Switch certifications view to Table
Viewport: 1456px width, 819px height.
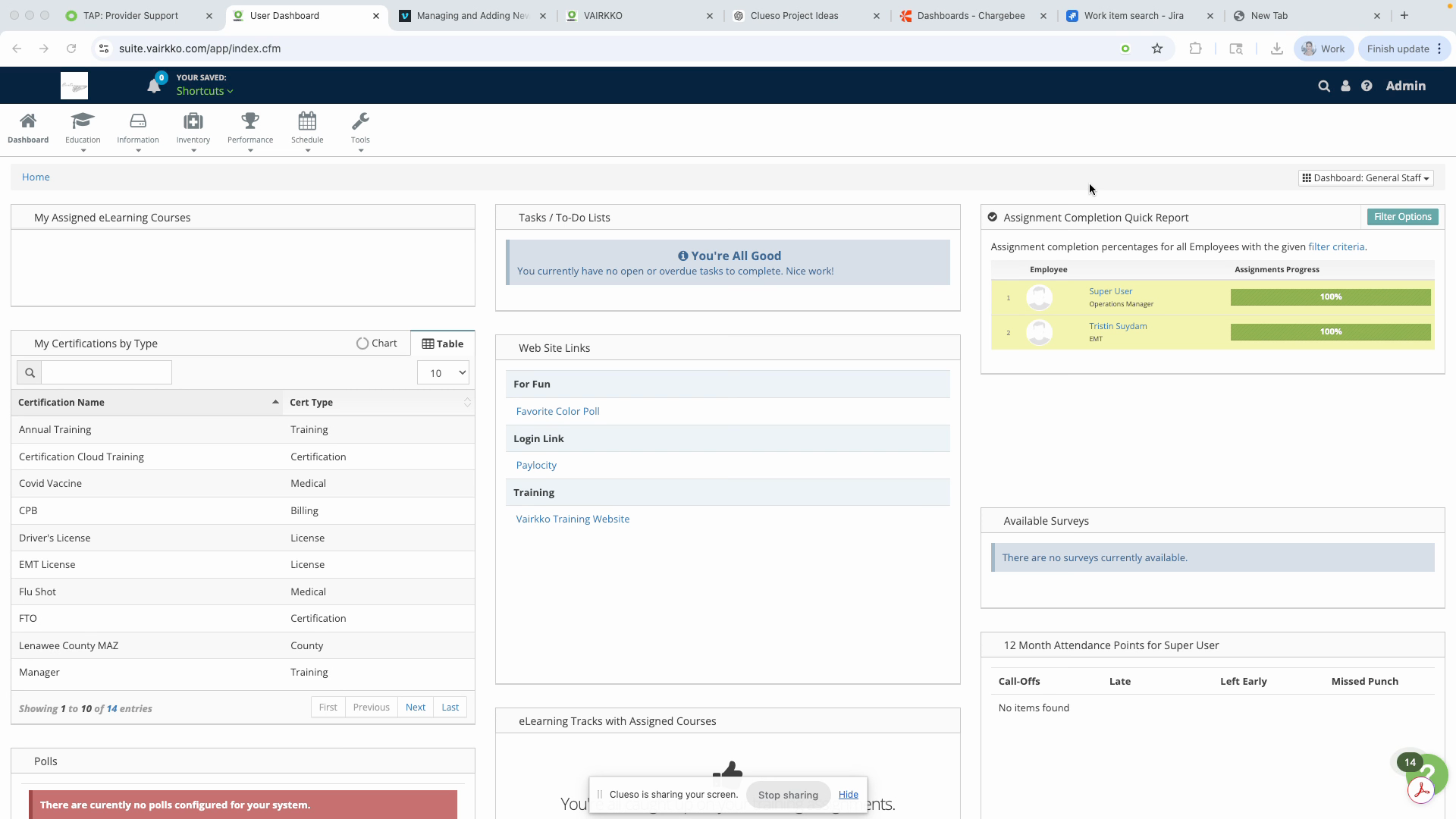[x=443, y=344]
